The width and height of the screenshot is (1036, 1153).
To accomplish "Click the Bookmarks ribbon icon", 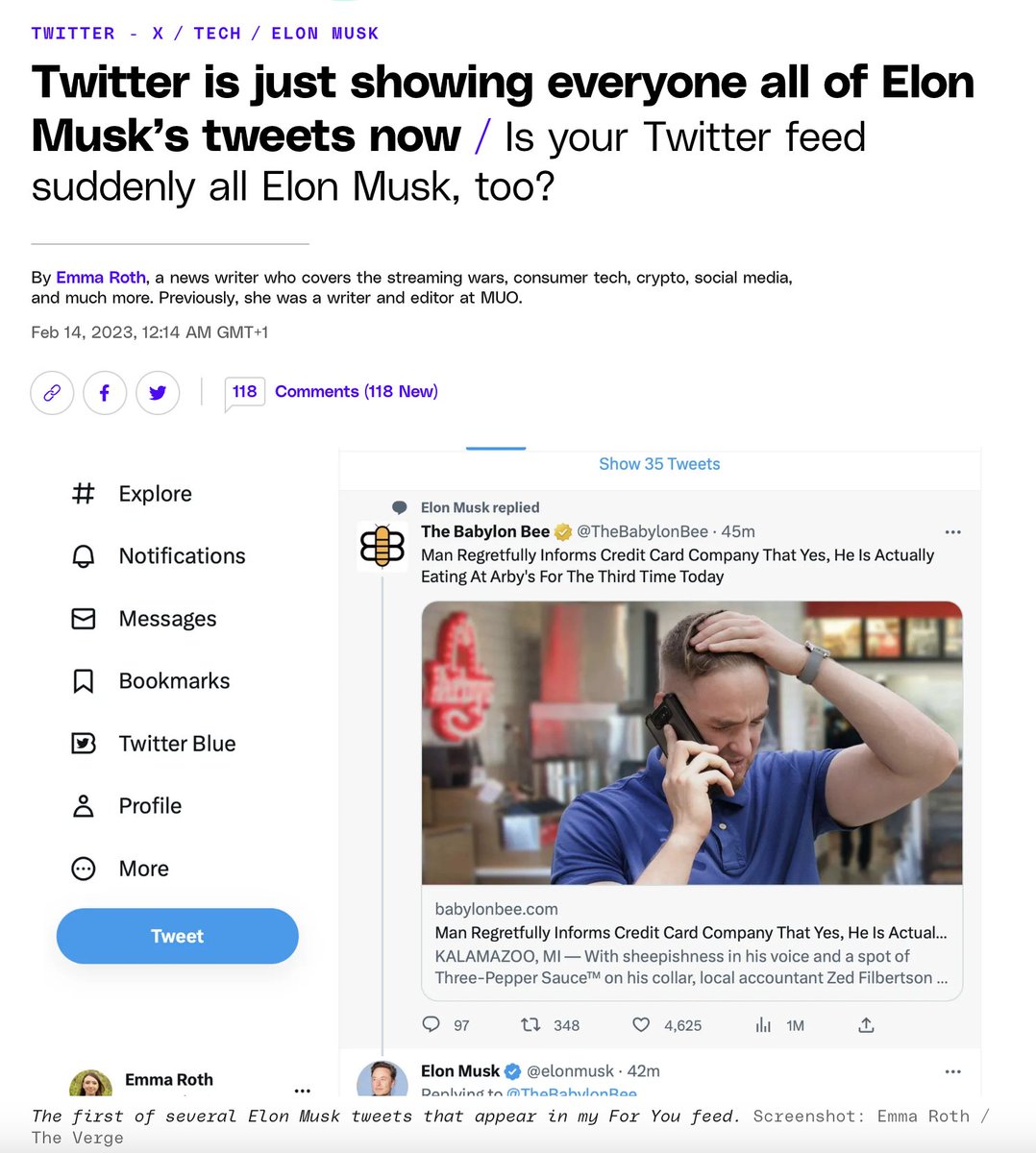I will pyautogui.click(x=84, y=681).
